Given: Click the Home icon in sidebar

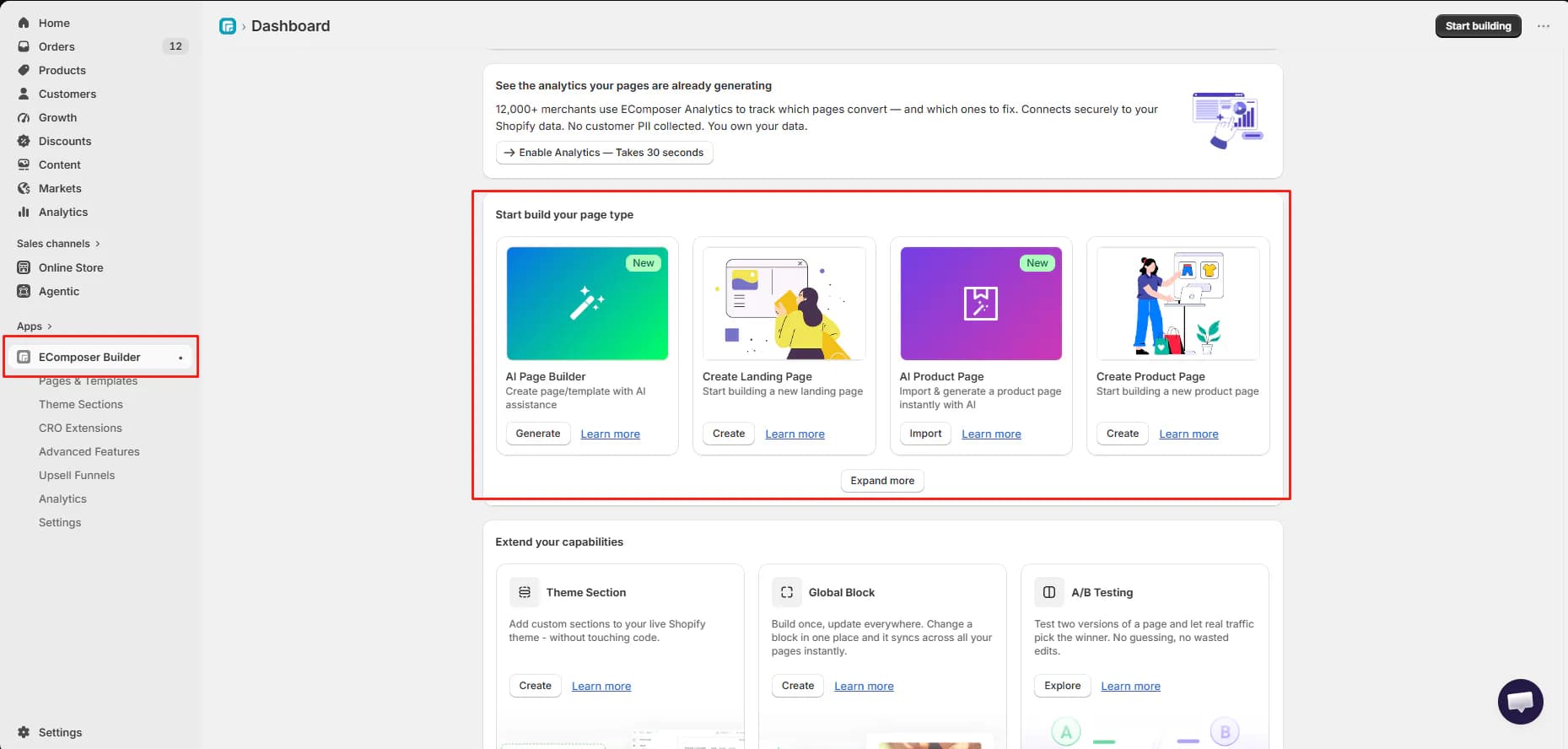Looking at the screenshot, I should tap(24, 23).
